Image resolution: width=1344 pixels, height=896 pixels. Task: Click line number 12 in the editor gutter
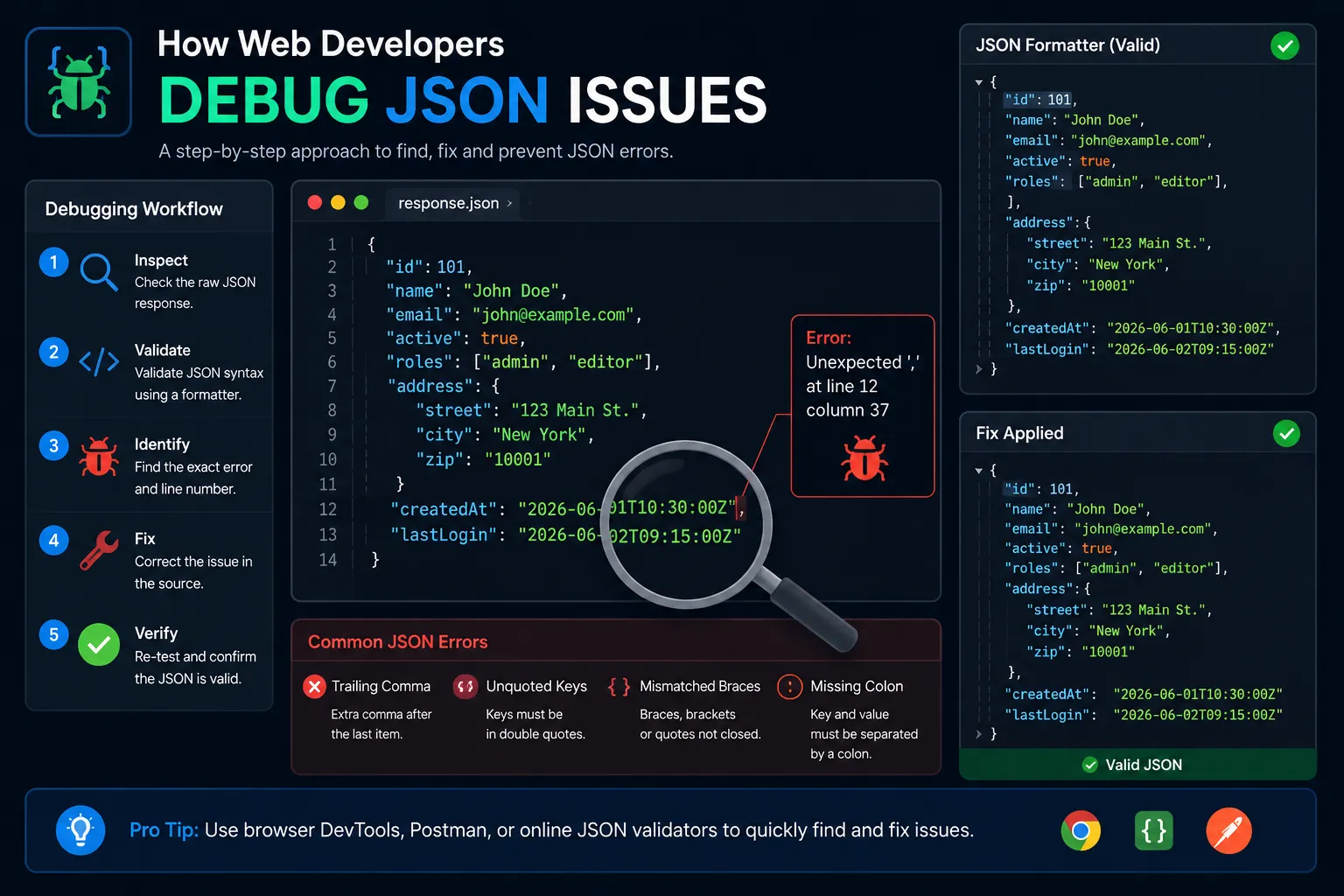click(328, 509)
